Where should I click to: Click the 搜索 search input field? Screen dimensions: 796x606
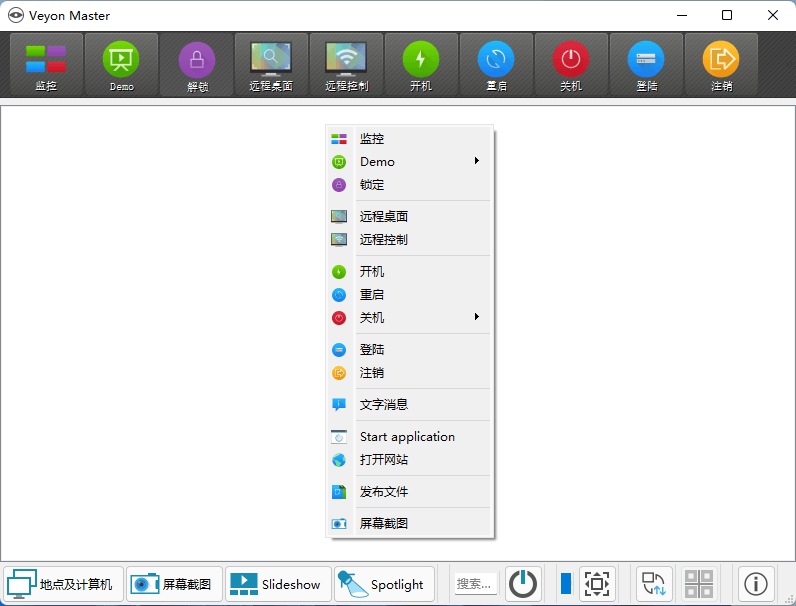(x=475, y=584)
